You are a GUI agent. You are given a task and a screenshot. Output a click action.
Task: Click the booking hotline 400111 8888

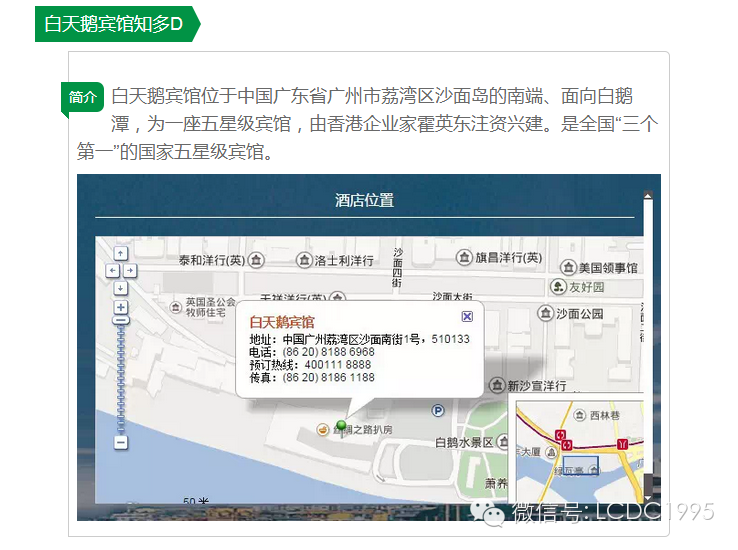click(x=337, y=365)
